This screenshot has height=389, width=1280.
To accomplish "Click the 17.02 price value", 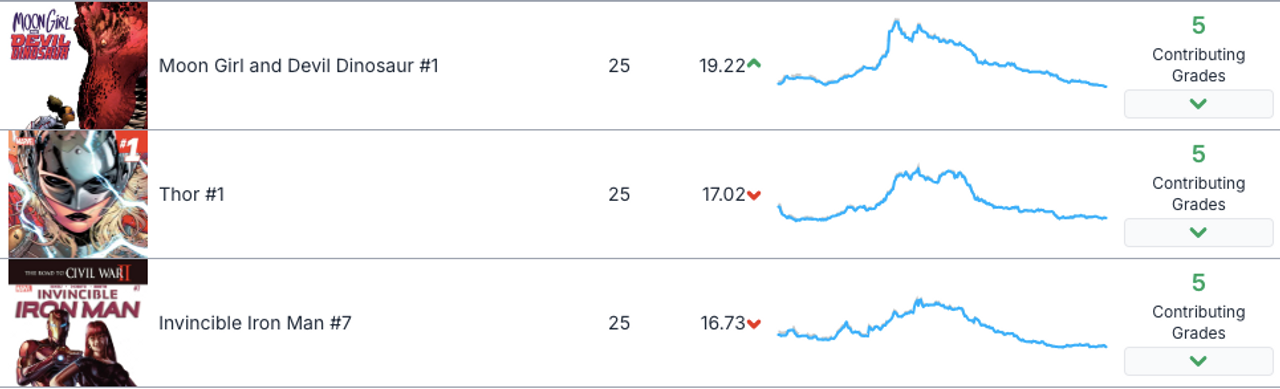I will pyautogui.click(x=723, y=194).
